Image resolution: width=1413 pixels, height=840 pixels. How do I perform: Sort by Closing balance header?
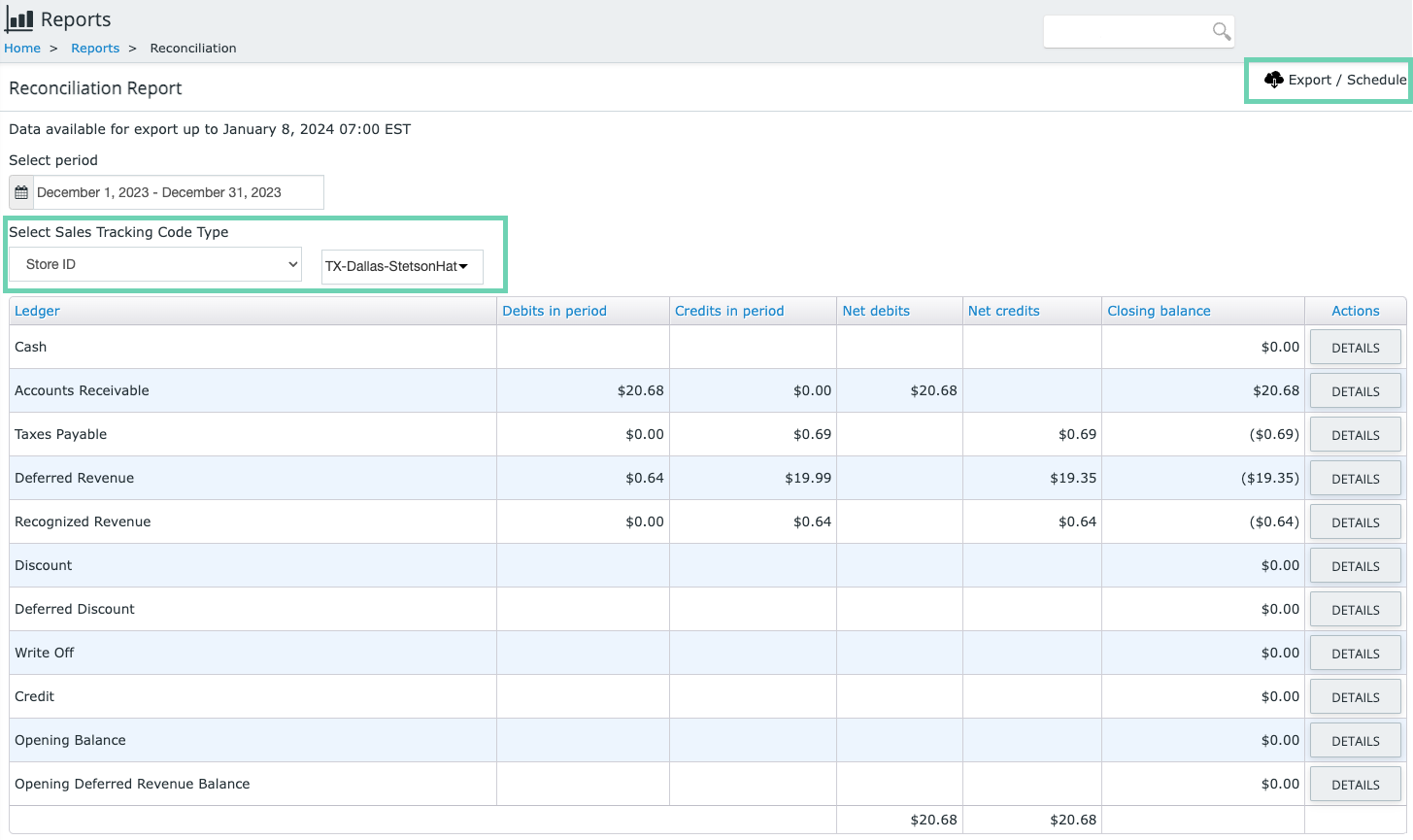pyautogui.click(x=1159, y=311)
